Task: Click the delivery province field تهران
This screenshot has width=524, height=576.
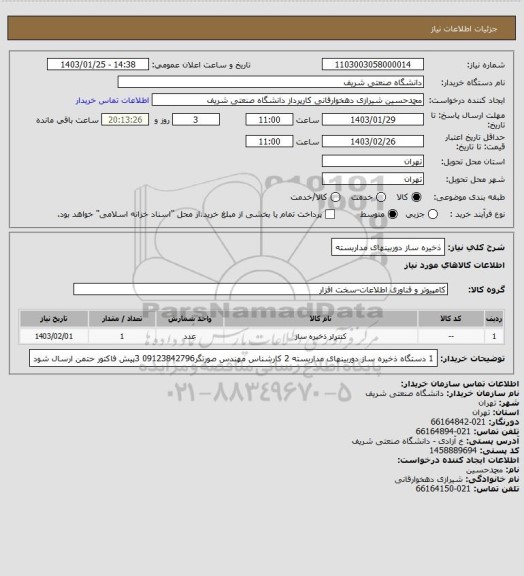Action: pos(373,161)
